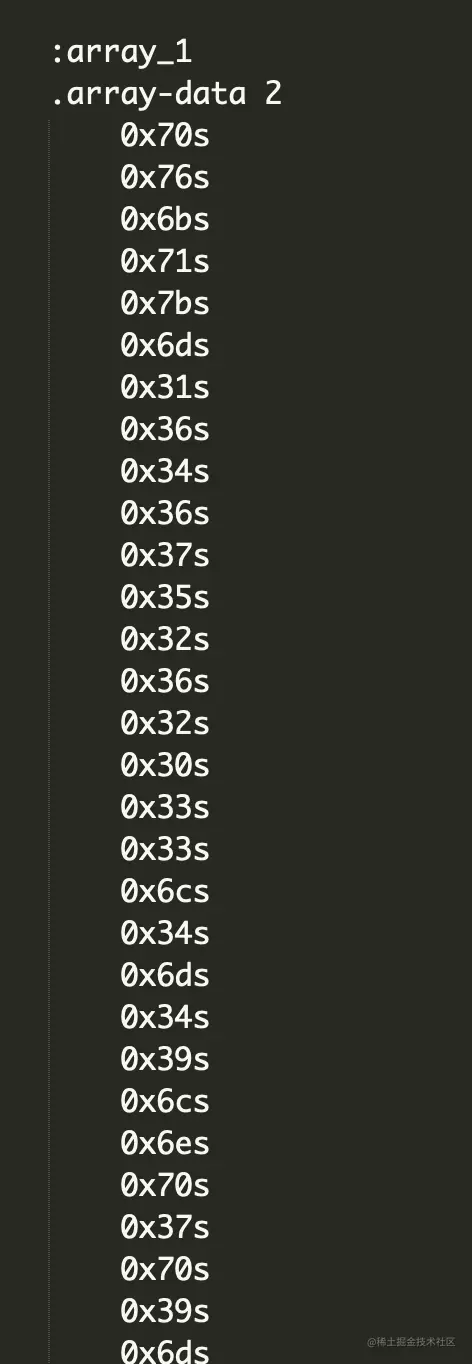Click the 0x6cs directly above 0x6es
472x1364 pixels.
165,1102
